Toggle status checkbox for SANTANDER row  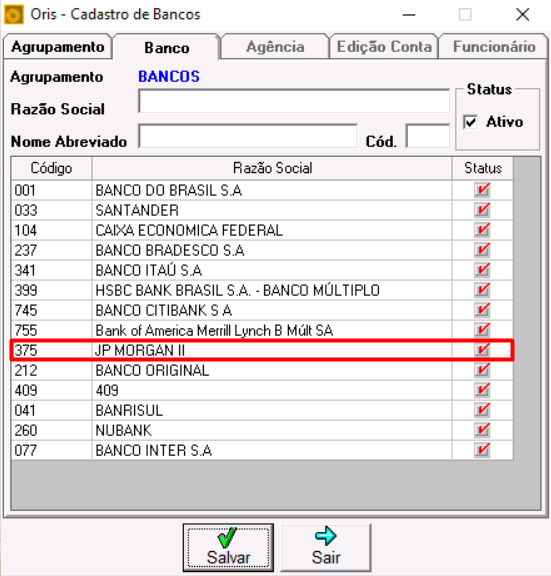[482, 210]
